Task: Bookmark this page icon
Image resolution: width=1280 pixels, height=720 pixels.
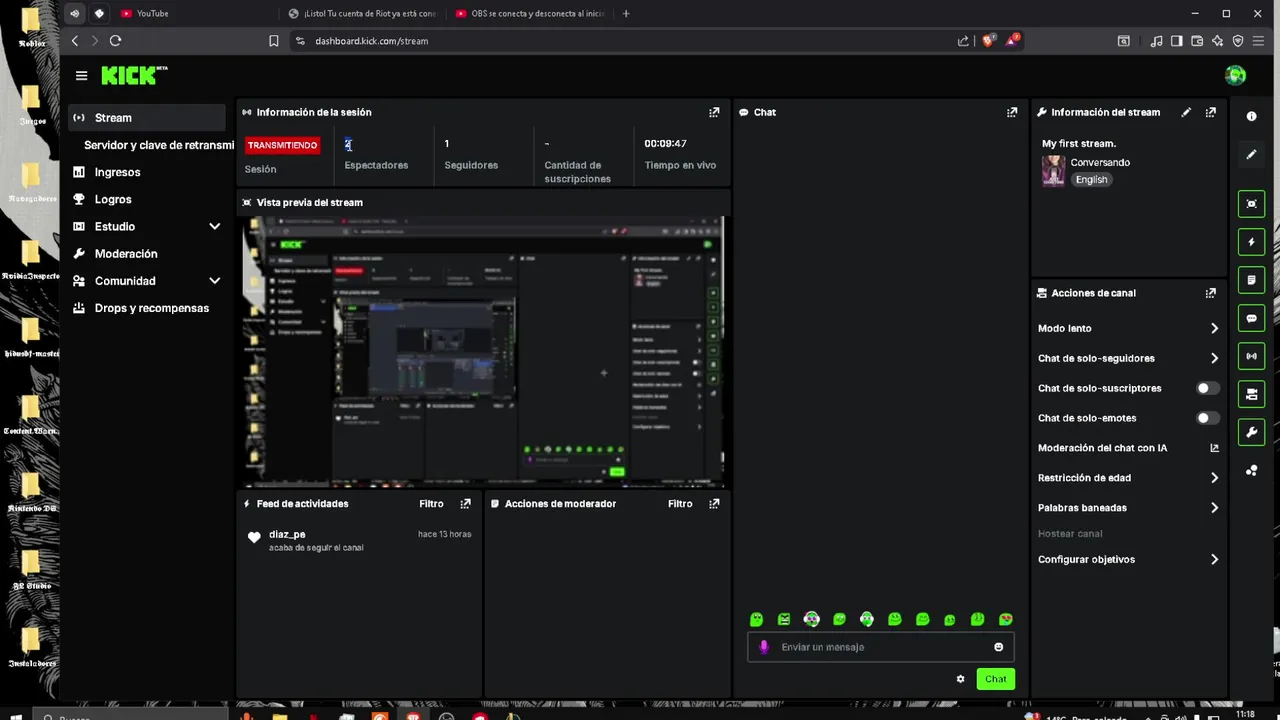Action: pyautogui.click(x=274, y=41)
